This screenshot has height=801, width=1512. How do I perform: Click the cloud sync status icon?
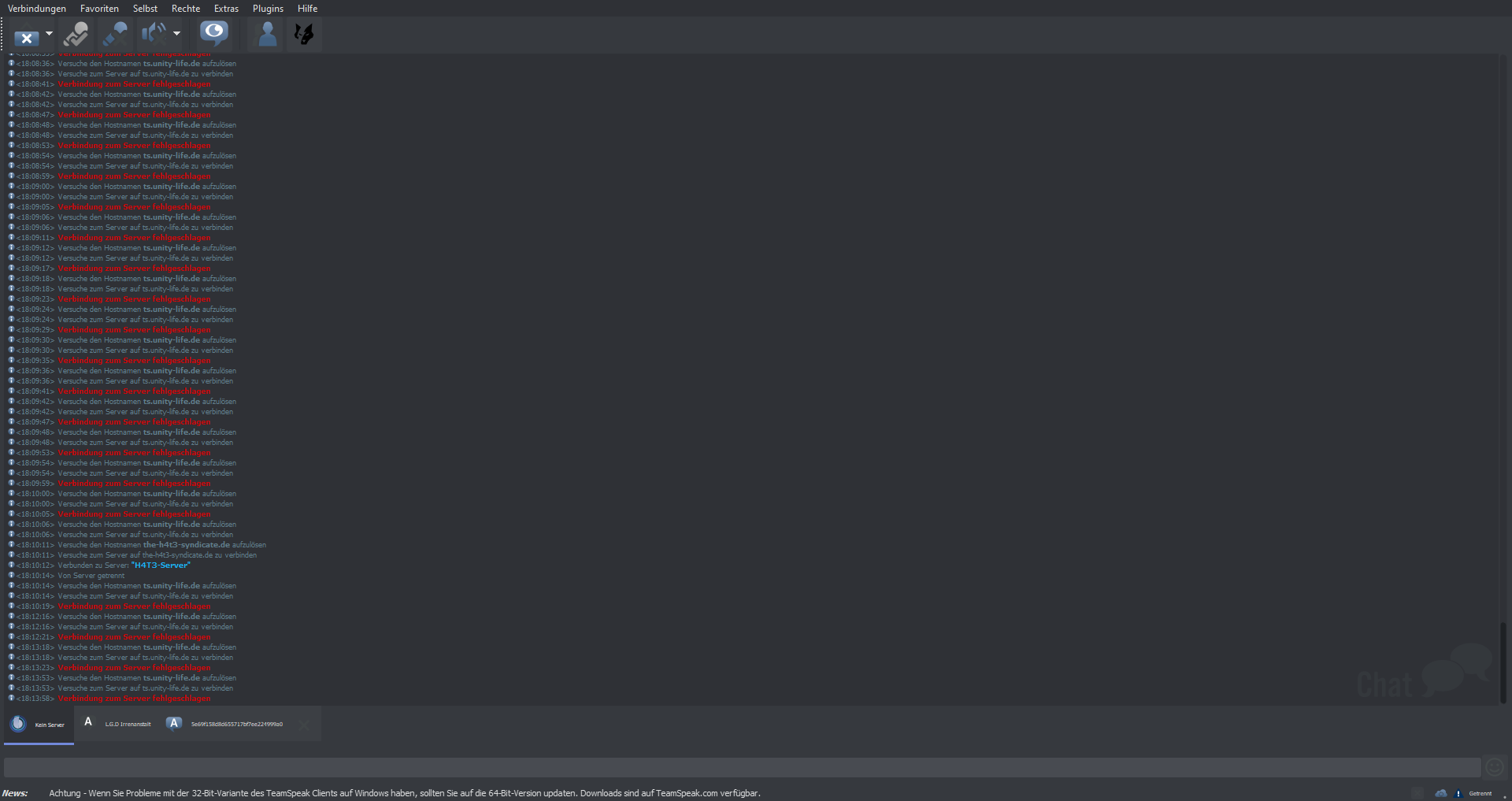pyautogui.click(x=1440, y=793)
